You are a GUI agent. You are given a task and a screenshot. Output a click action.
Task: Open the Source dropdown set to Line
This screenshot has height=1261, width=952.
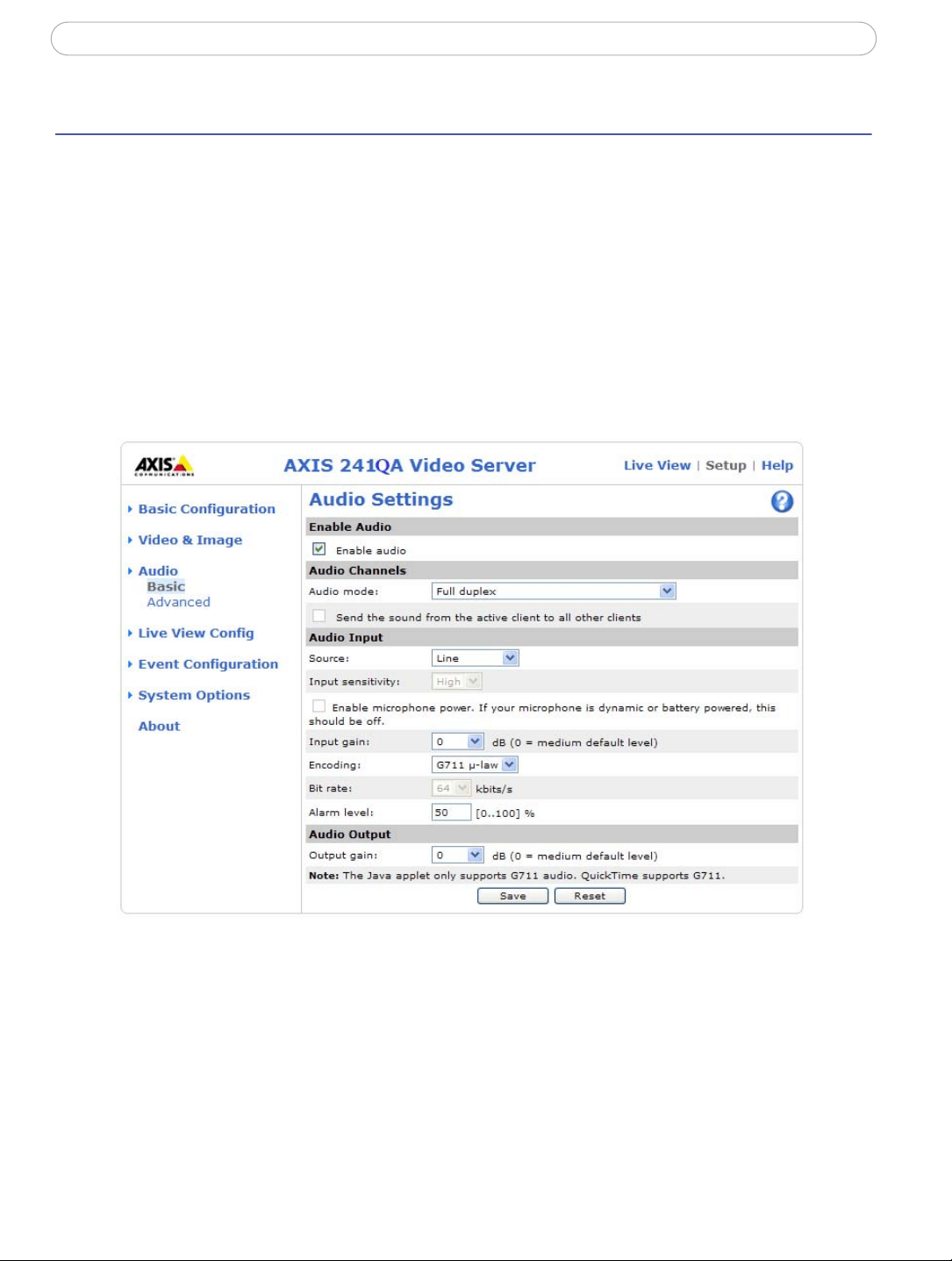(476, 658)
